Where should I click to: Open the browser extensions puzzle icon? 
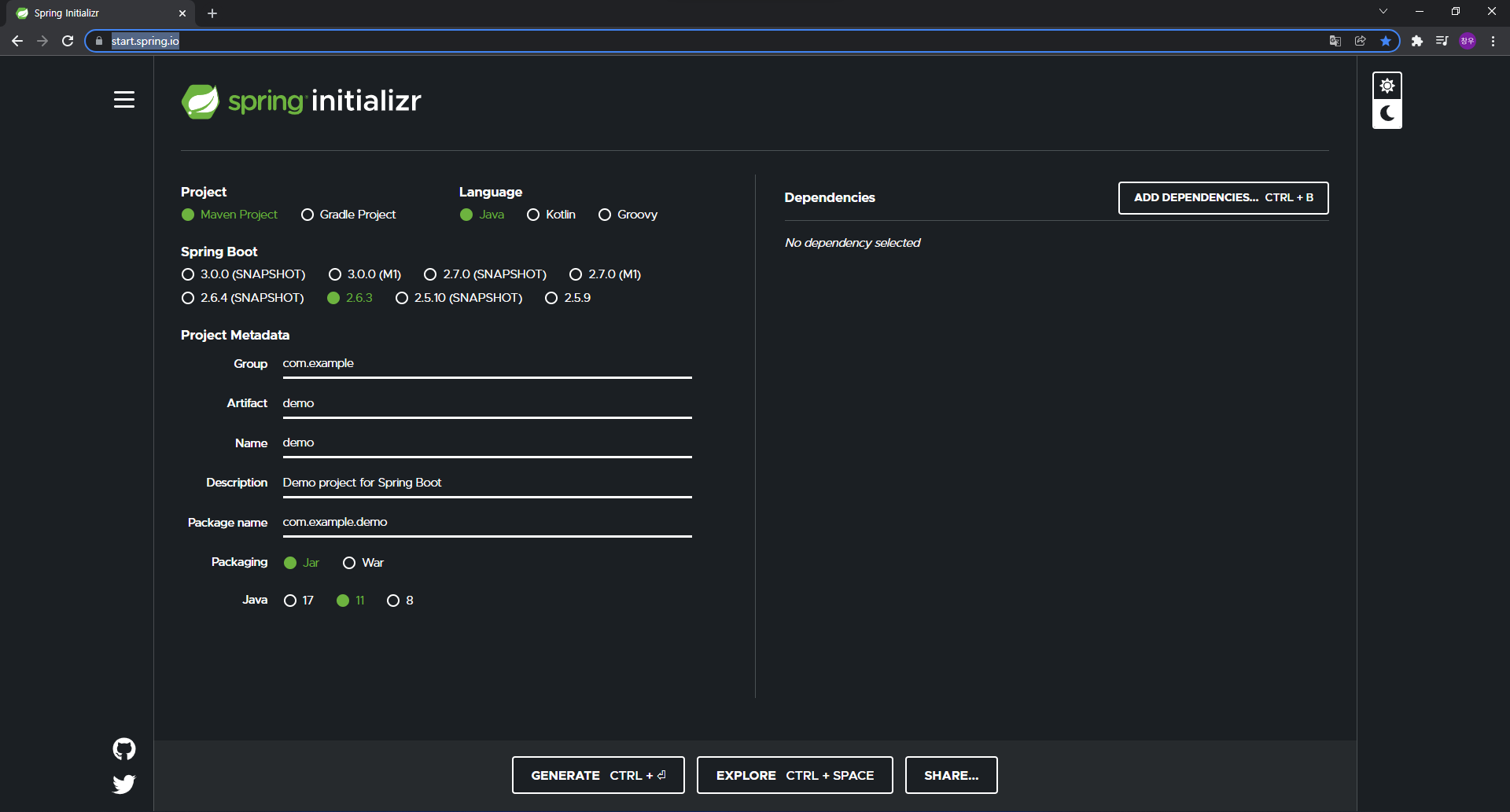click(1417, 41)
